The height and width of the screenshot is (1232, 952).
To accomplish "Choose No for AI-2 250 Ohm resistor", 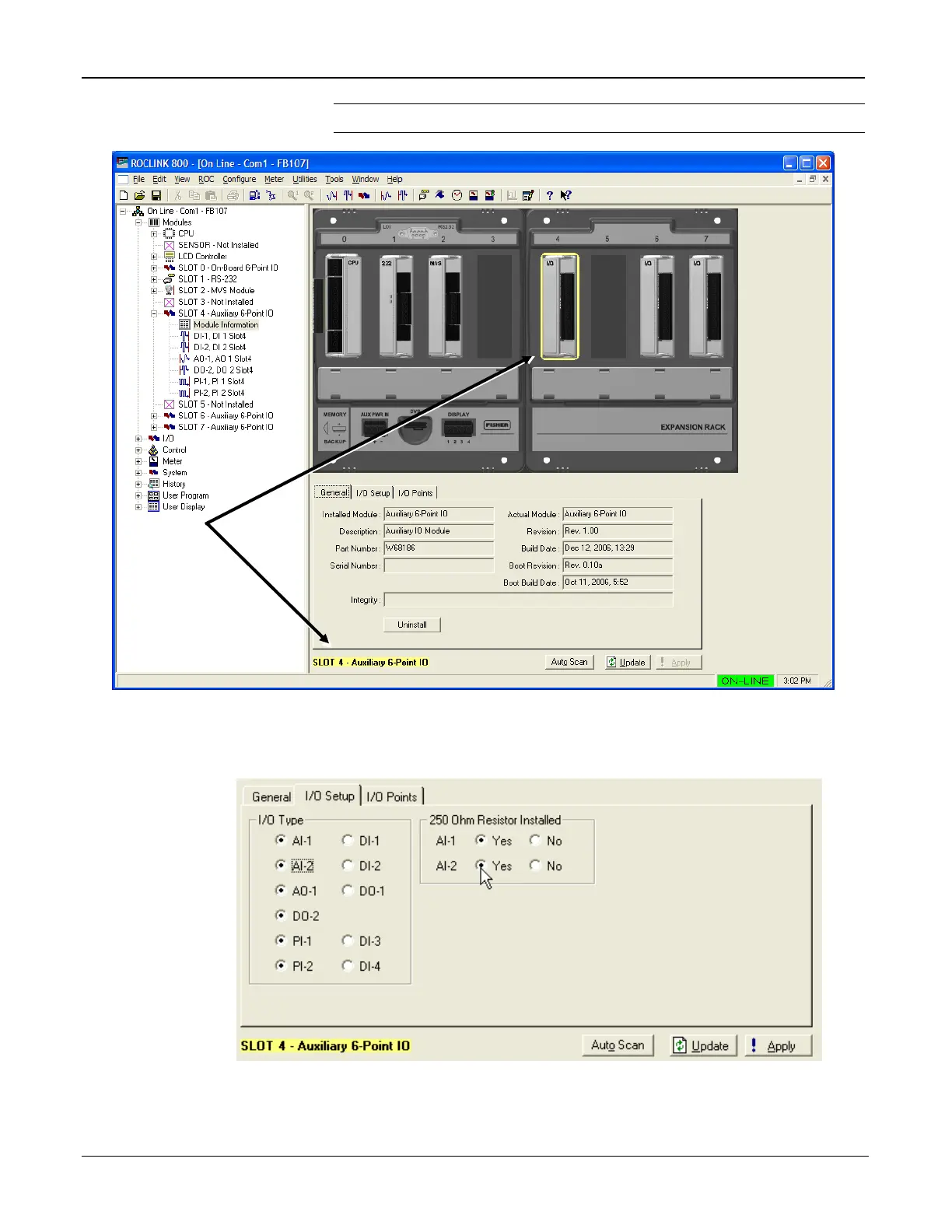I will click(535, 865).
